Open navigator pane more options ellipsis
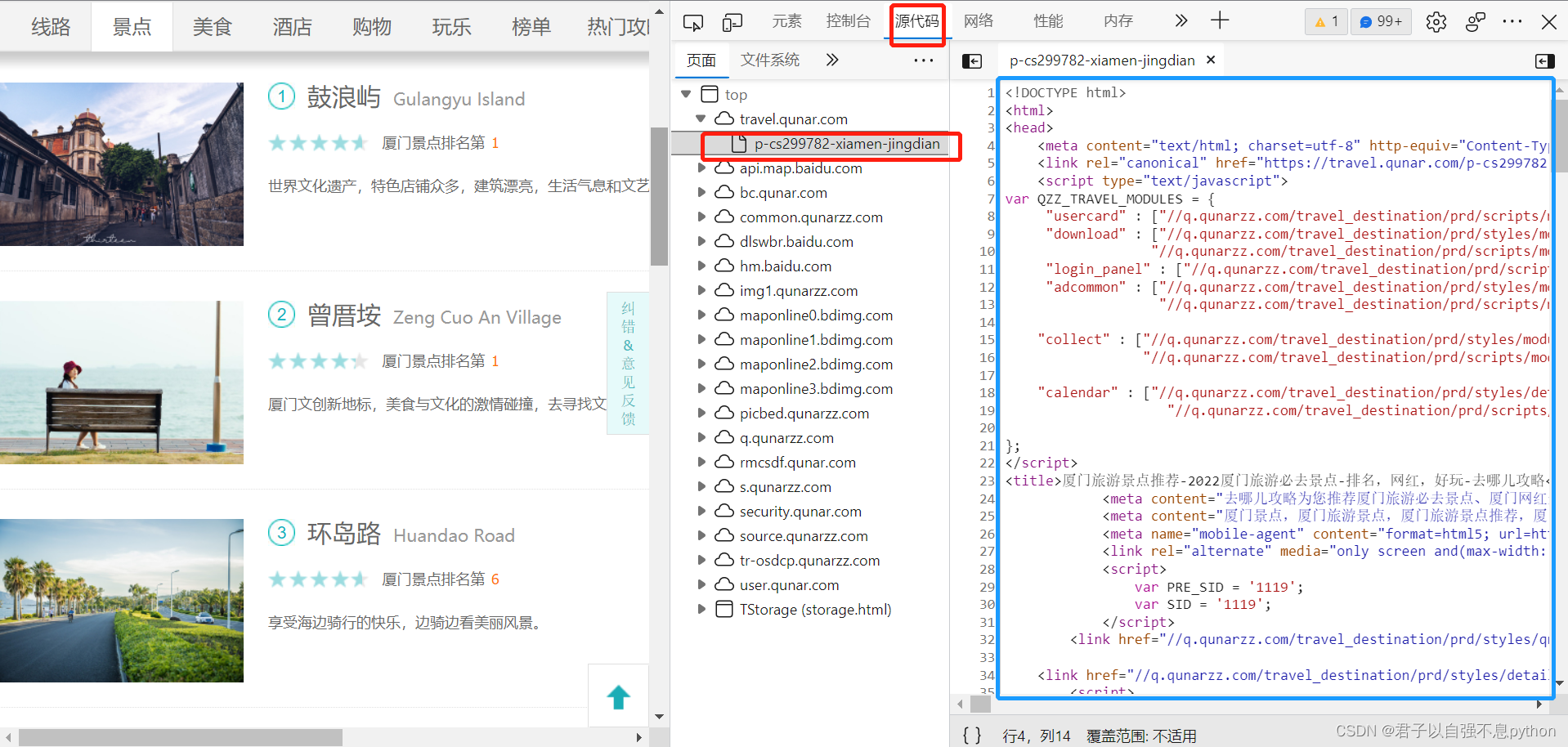This screenshot has width=1568, height=747. (x=924, y=60)
